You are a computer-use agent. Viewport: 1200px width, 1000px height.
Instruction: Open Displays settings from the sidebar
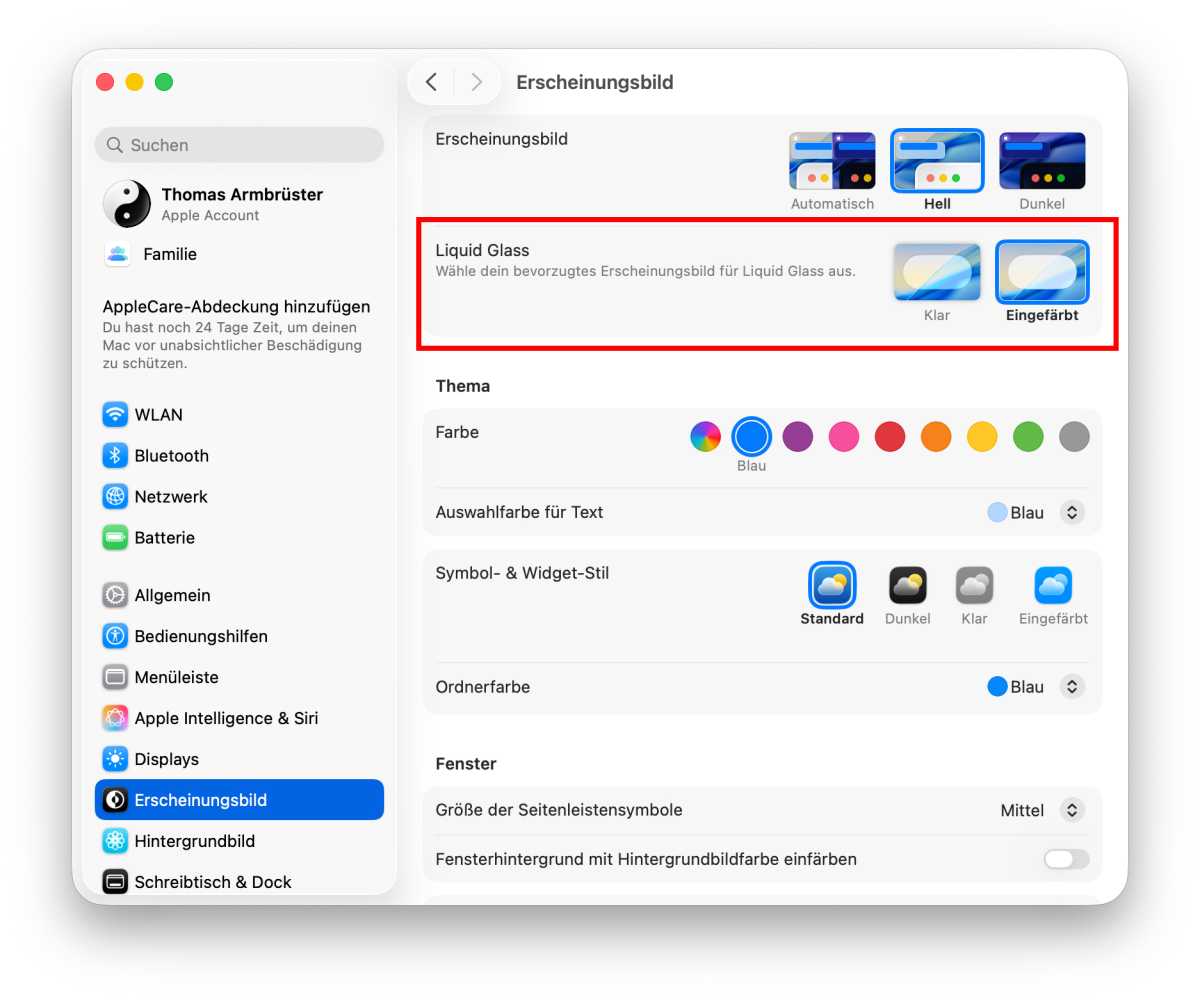click(165, 759)
